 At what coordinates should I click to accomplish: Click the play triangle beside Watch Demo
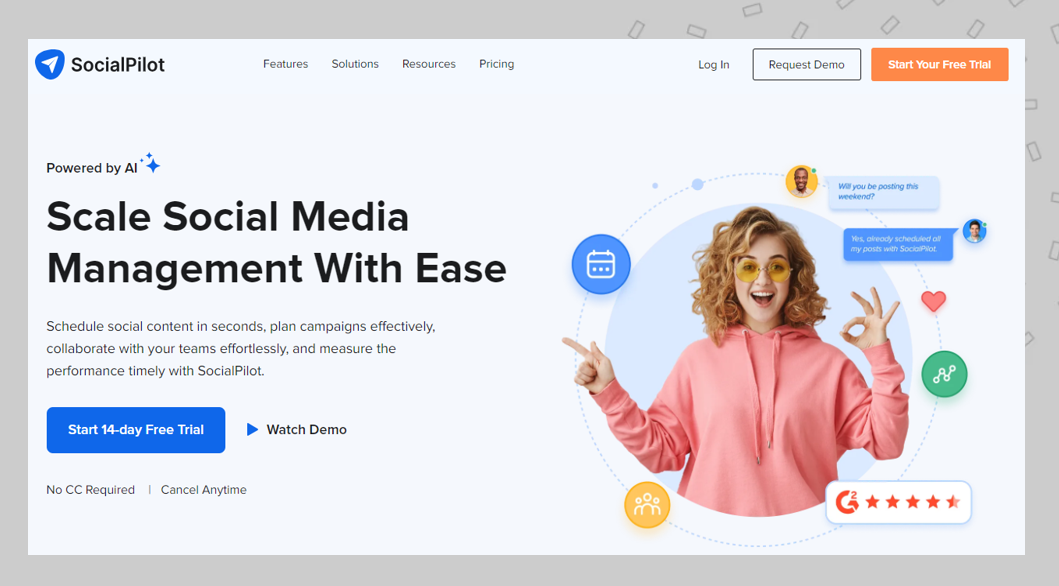253,429
